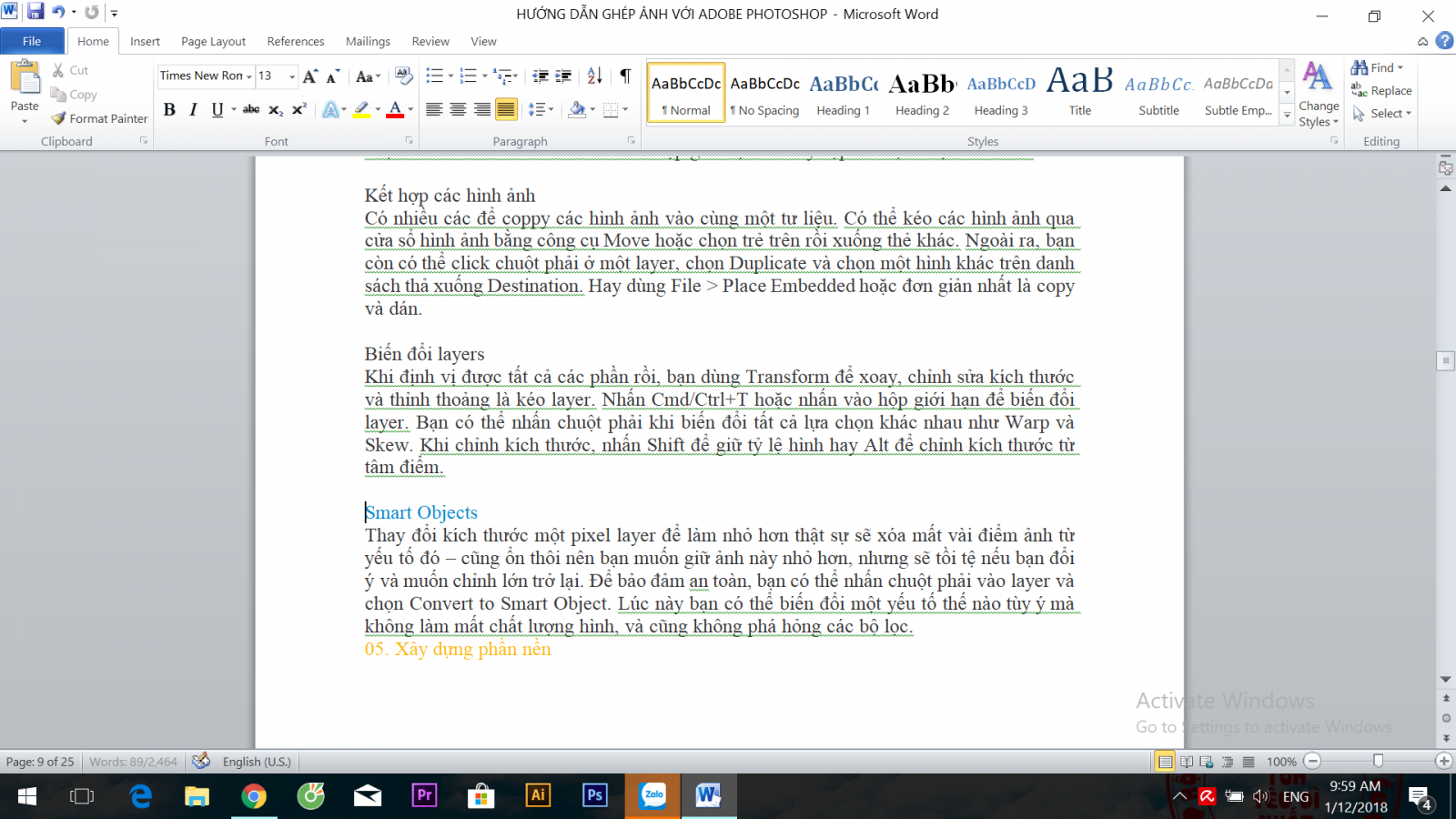The width and height of the screenshot is (1456, 819).
Task: Switch to Web Layout view
Action: point(1207,762)
